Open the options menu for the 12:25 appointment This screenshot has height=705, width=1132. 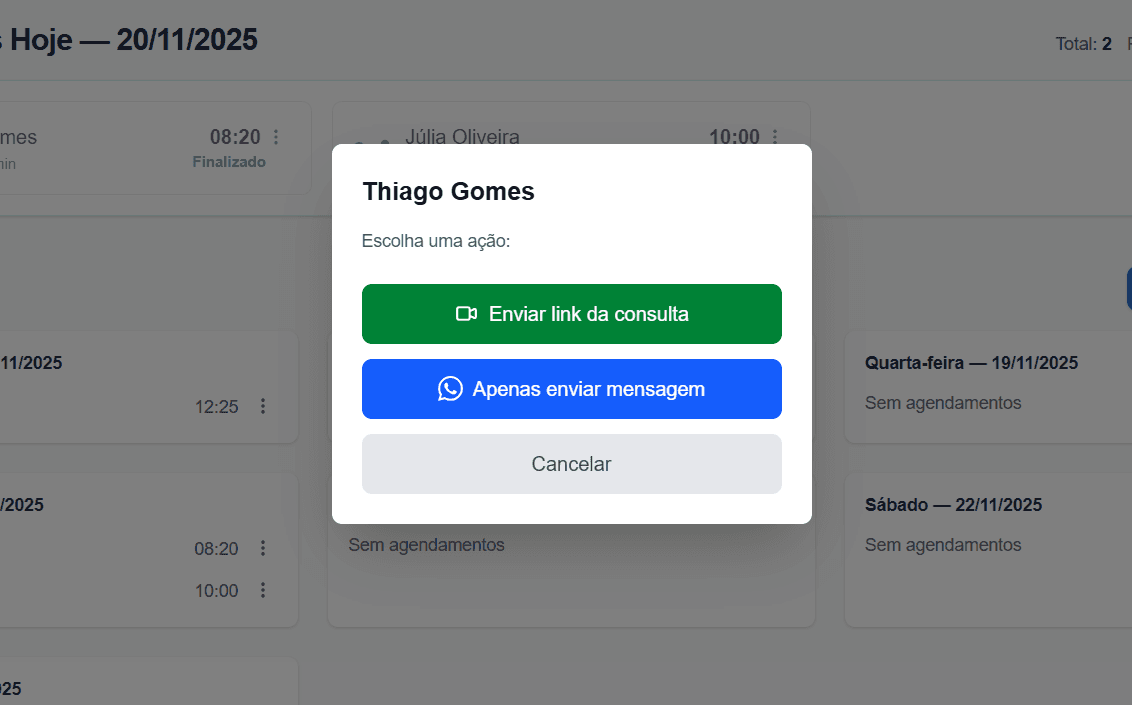pyautogui.click(x=262, y=407)
